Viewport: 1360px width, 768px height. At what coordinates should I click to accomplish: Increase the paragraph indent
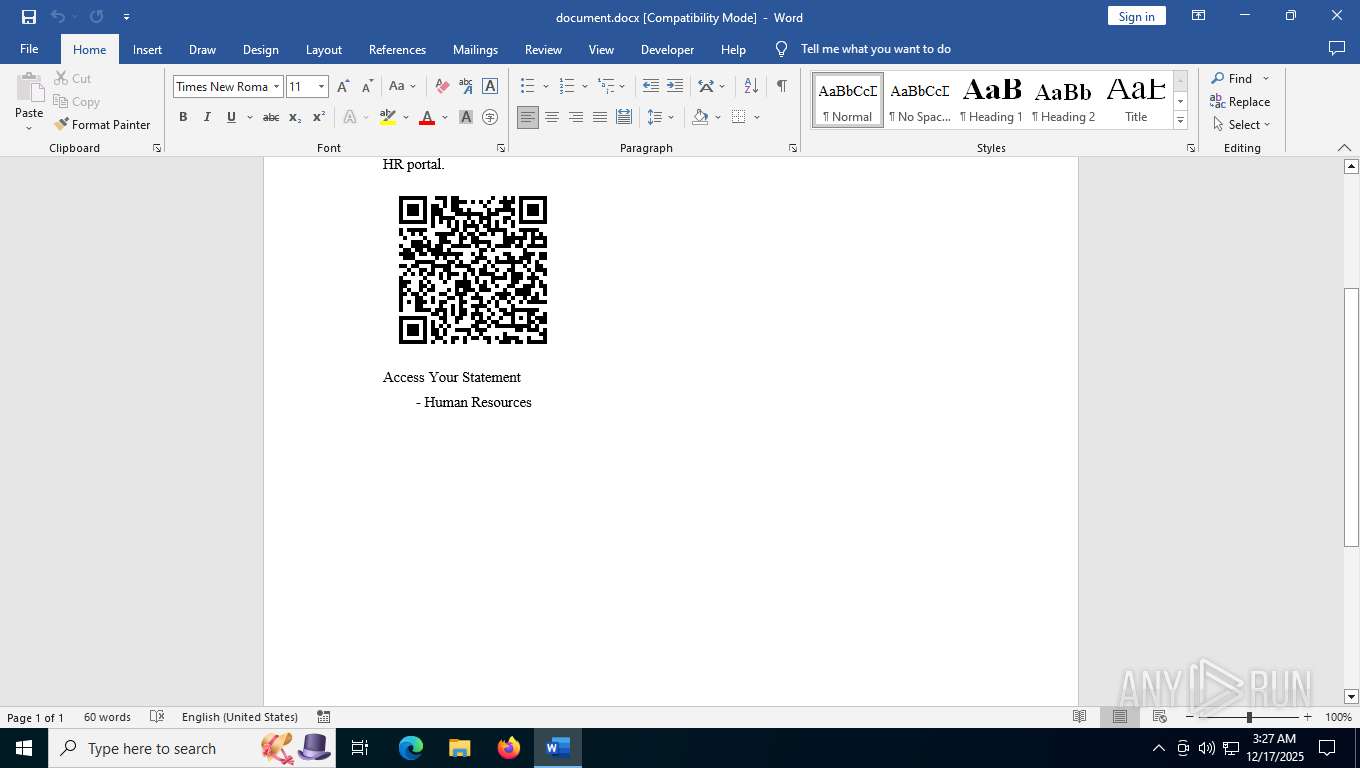(675, 87)
